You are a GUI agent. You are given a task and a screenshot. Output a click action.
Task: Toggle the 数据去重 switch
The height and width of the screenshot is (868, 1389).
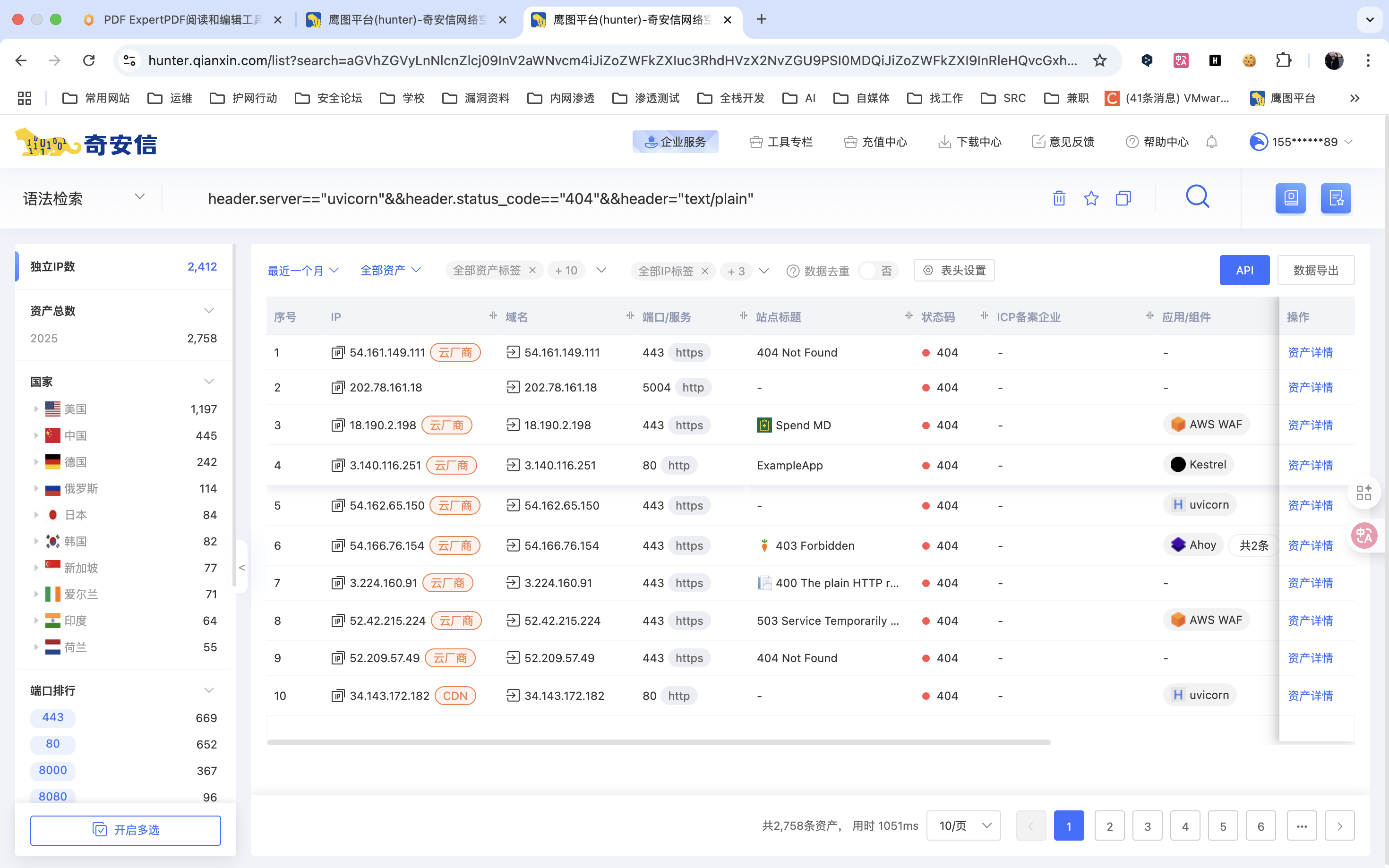[876, 271]
